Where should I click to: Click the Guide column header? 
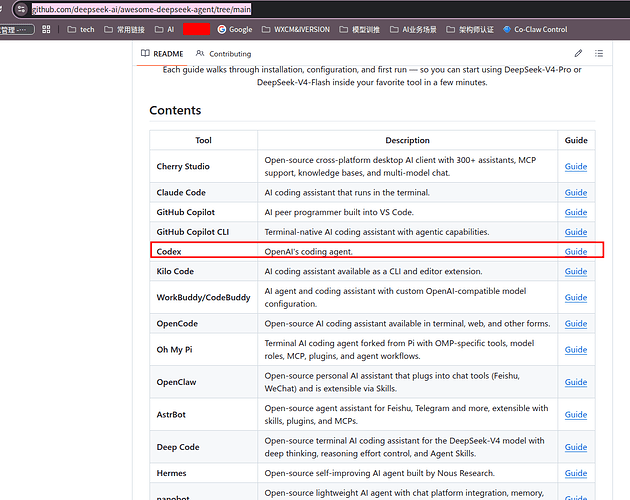(x=576, y=140)
